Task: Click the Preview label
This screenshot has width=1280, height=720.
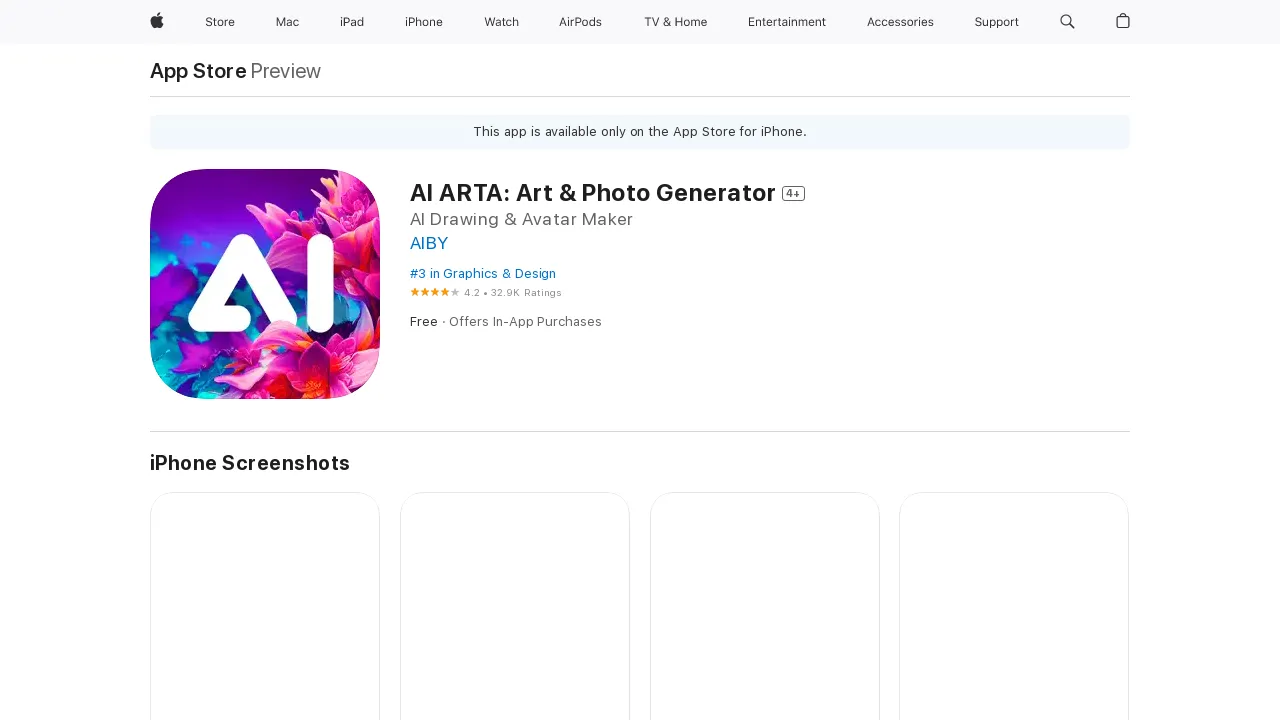Action: [x=286, y=71]
